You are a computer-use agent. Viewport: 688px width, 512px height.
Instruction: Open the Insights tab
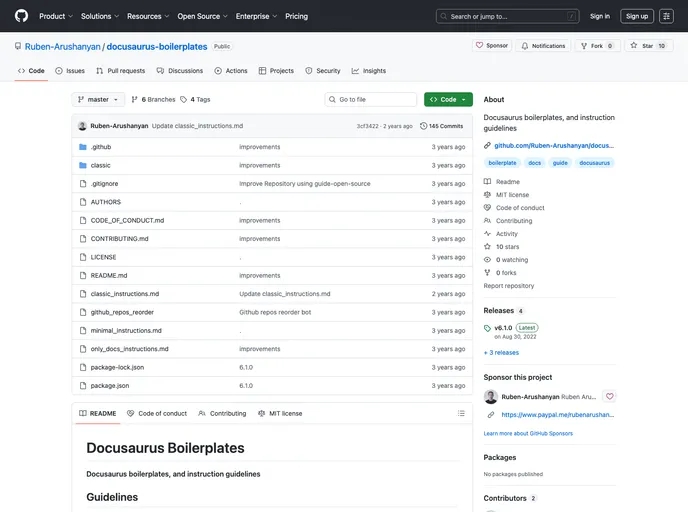pyautogui.click(x=369, y=71)
